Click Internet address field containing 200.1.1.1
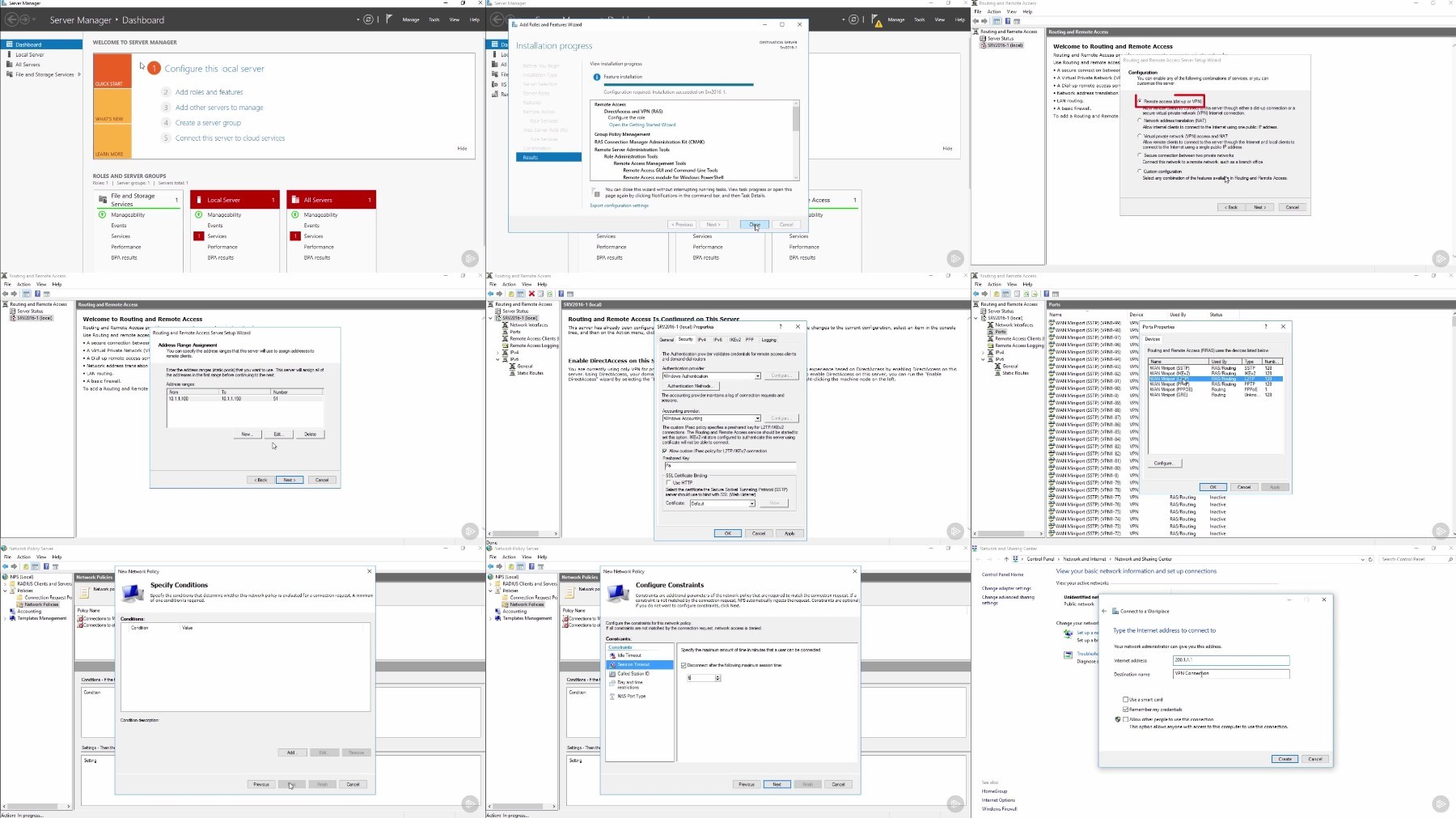This screenshot has height=818, width=1456. [x=1230, y=660]
